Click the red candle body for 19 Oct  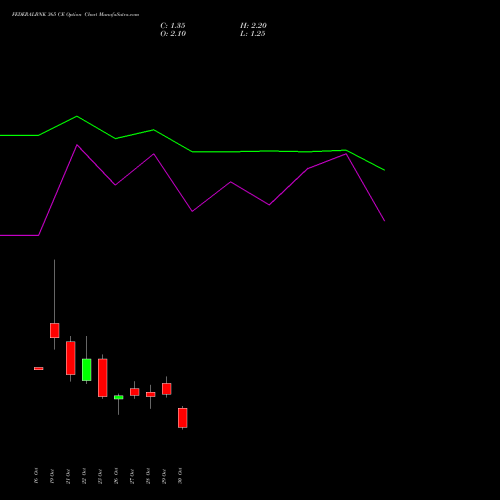(x=55, y=330)
